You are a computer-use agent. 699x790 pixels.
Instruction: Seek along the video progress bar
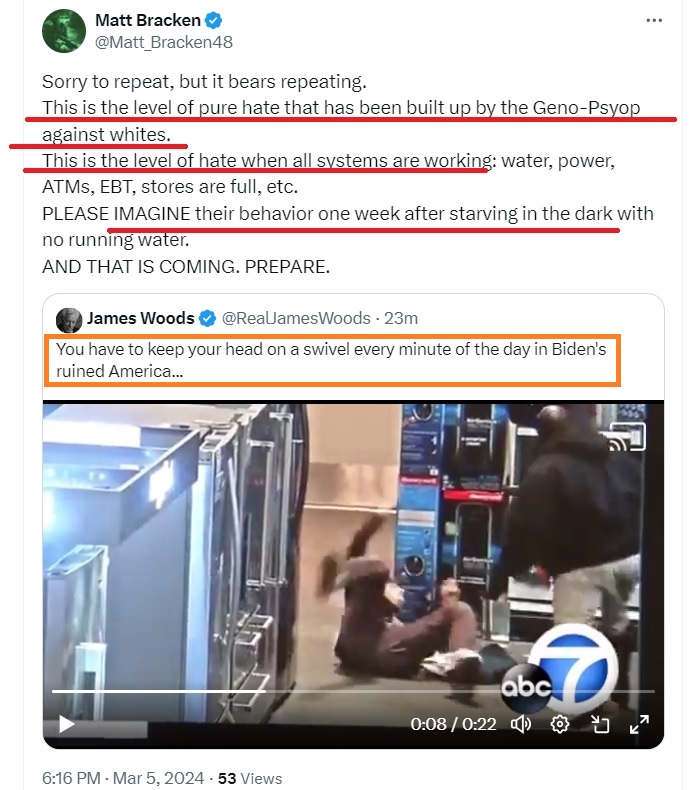[353, 691]
